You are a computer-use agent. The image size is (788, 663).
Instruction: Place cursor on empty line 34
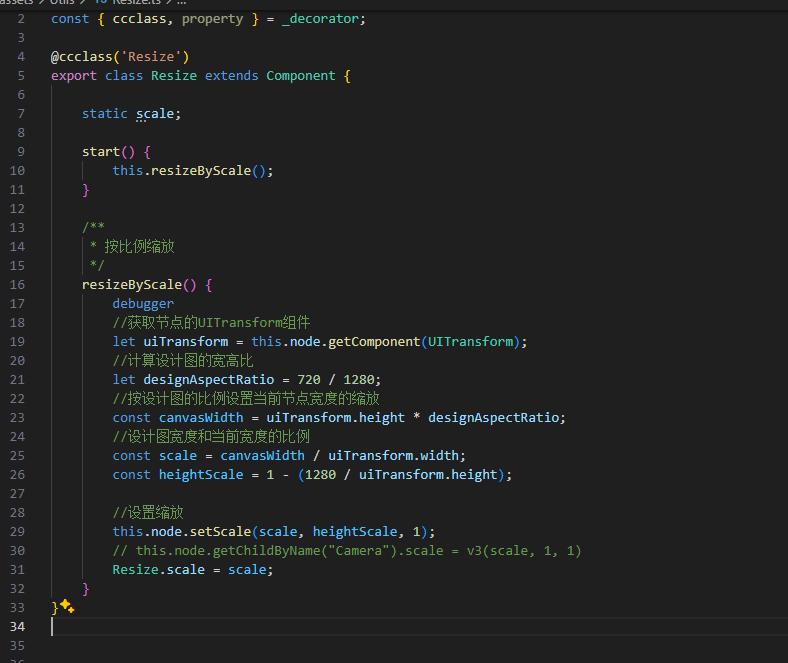pos(419,627)
